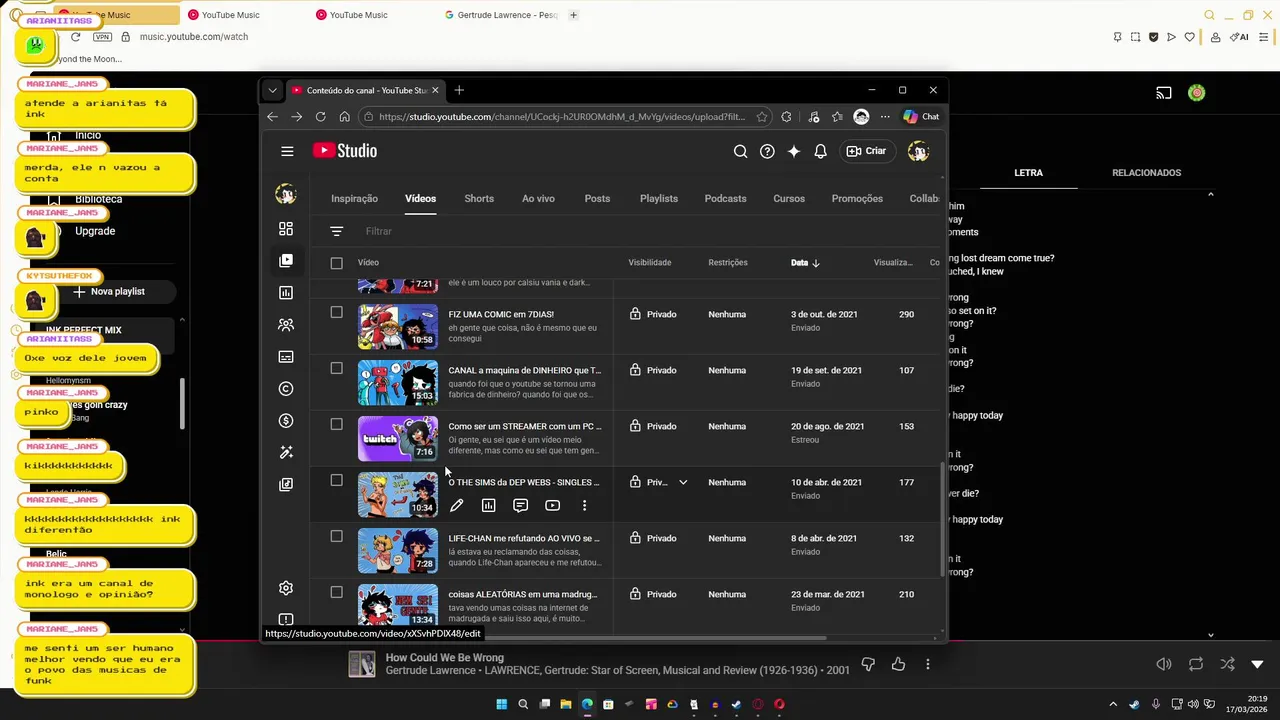Open Como ser um STREAMER video thumbnail
This screenshot has width=1280, height=720.
(x=398, y=438)
